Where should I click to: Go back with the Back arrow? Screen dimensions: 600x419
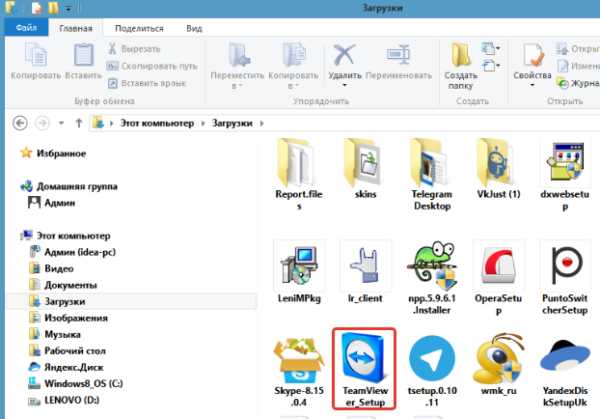point(20,123)
